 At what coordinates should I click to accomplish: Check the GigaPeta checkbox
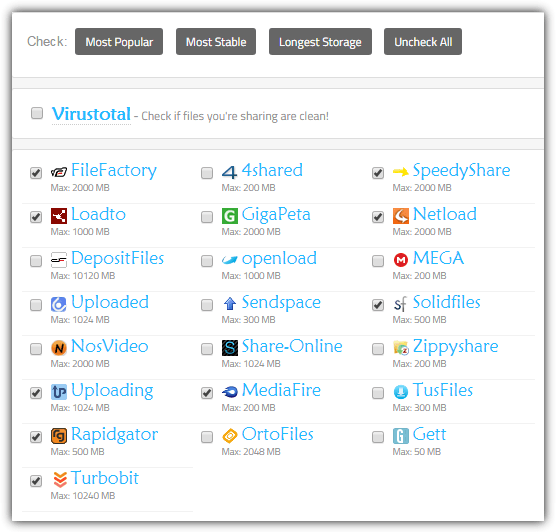click(x=207, y=217)
